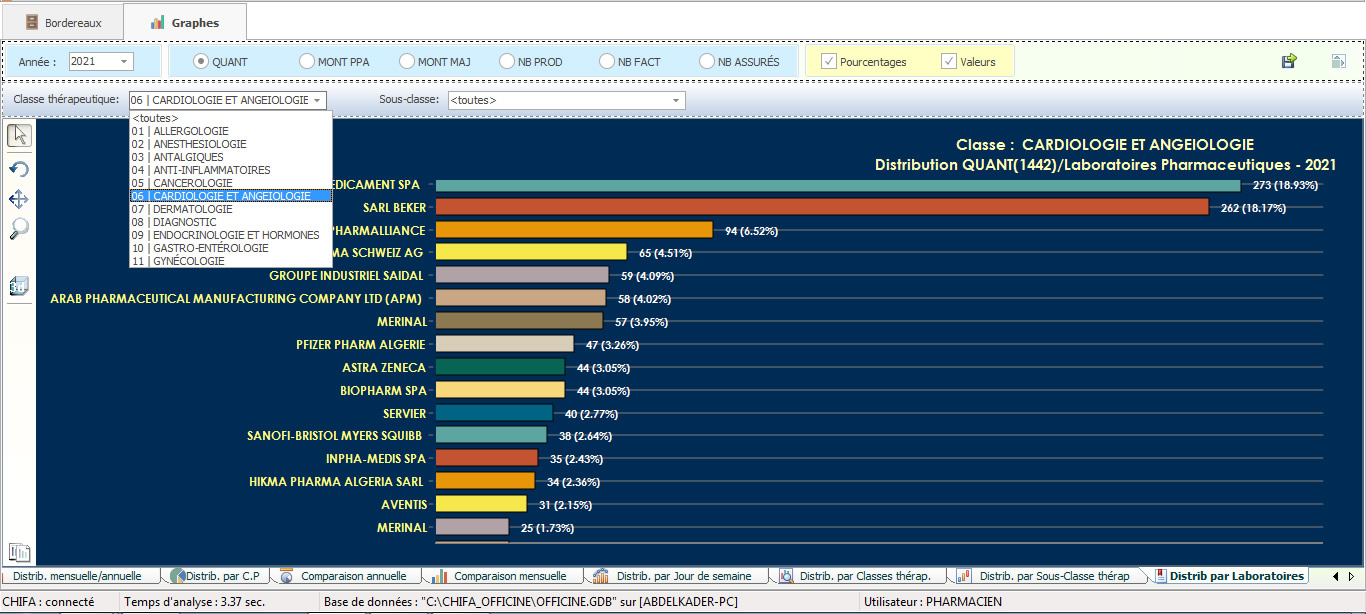Go to Distrib. par Jour de semaine tab
Viewport: 1366px width, 614px height.
tap(681, 576)
